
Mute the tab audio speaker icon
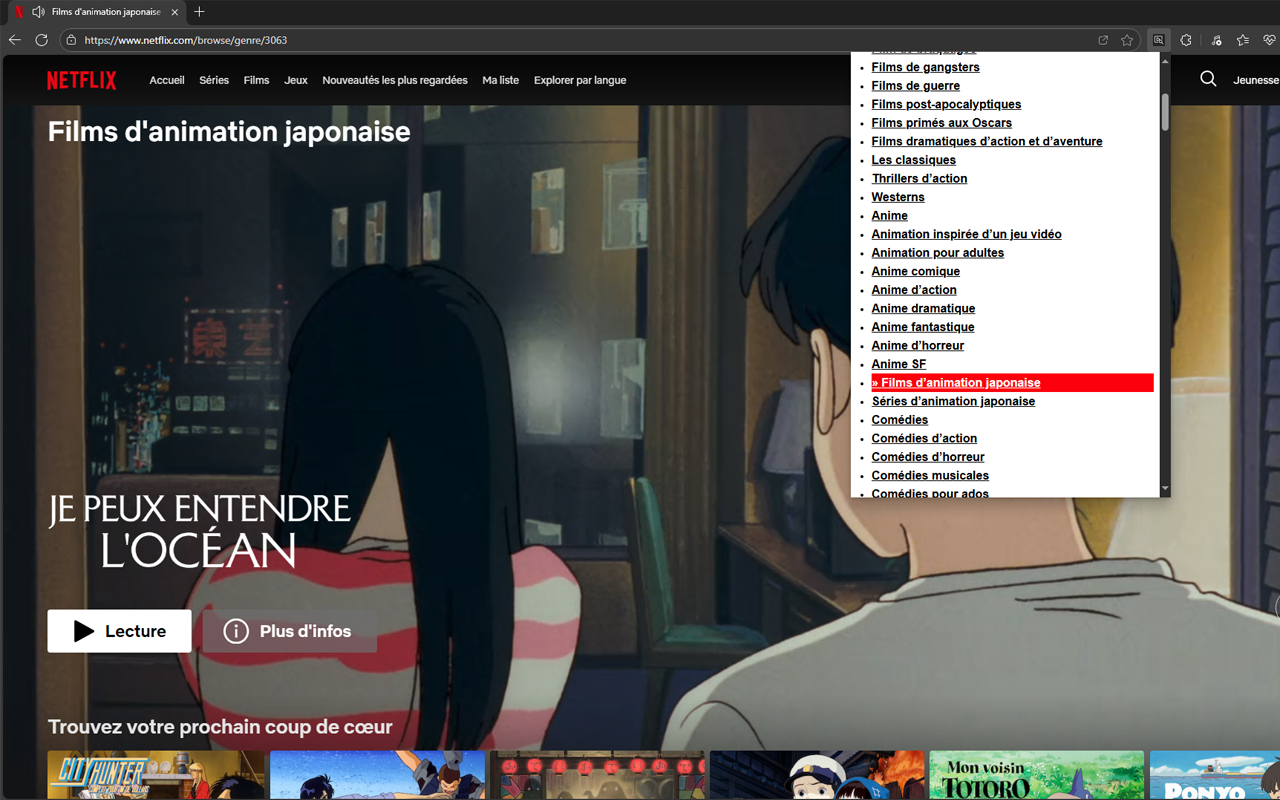click(x=38, y=12)
